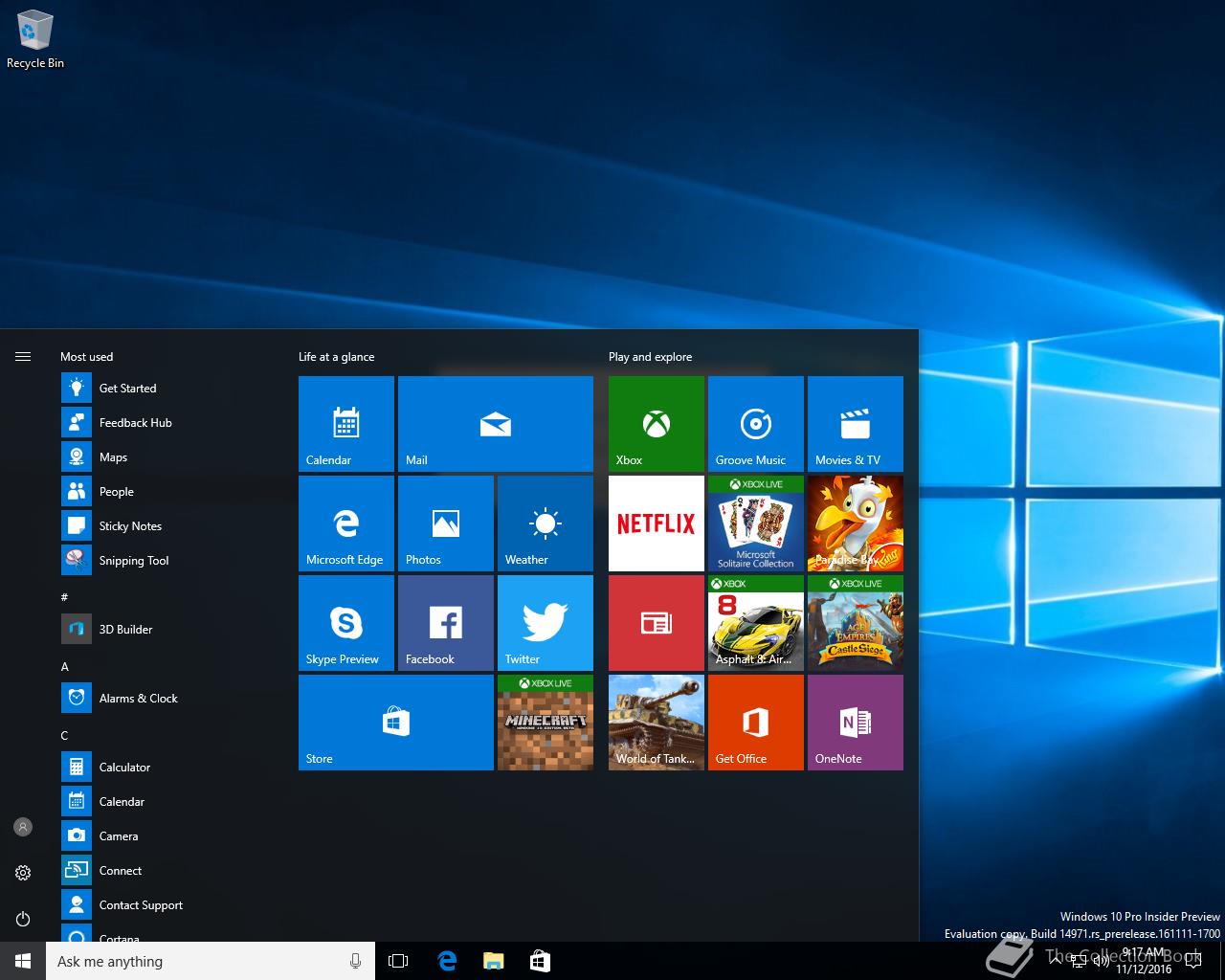Click the Calendar live tile
This screenshot has width=1225, height=980.
(x=346, y=424)
